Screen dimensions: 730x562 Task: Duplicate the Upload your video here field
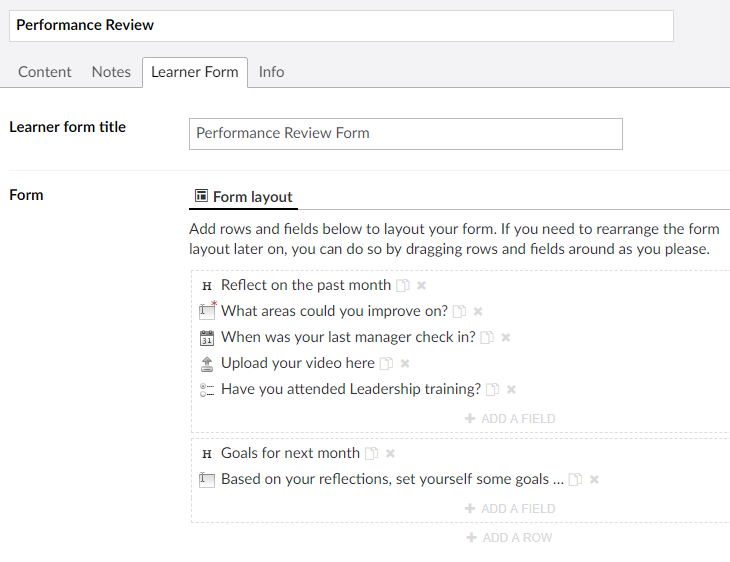[x=386, y=363]
